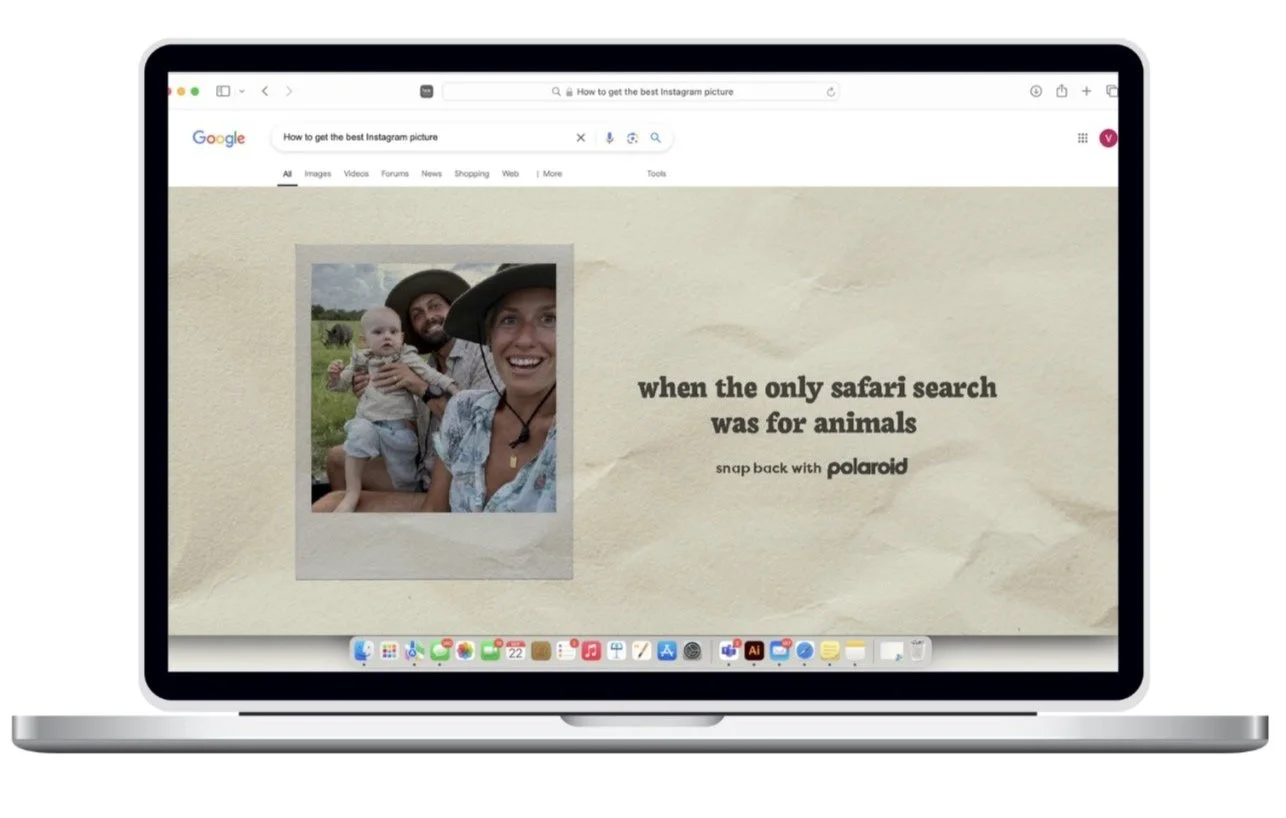Open a new tab with plus icon
This screenshot has height=818, width=1286.
point(1087,91)
